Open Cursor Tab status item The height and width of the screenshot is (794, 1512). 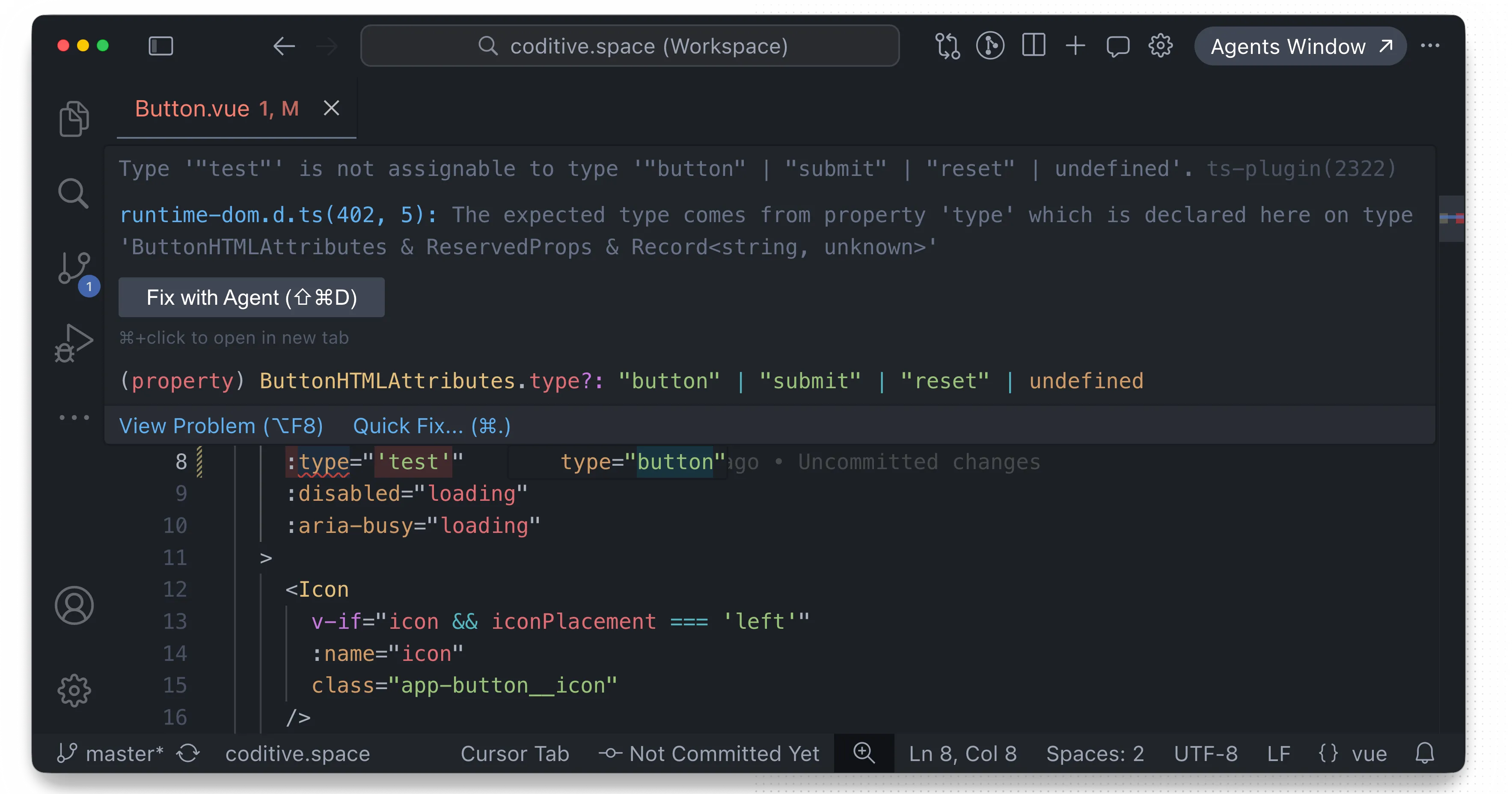point(515,753)
